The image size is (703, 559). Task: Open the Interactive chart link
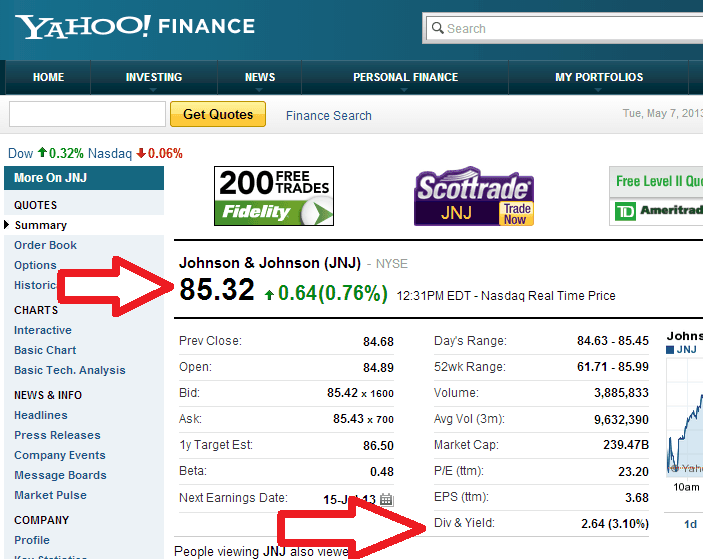(43, 330)
